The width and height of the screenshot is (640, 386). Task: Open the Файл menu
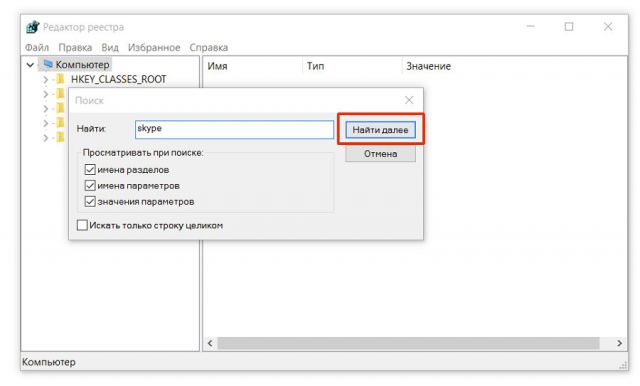[x=37, y=47]
